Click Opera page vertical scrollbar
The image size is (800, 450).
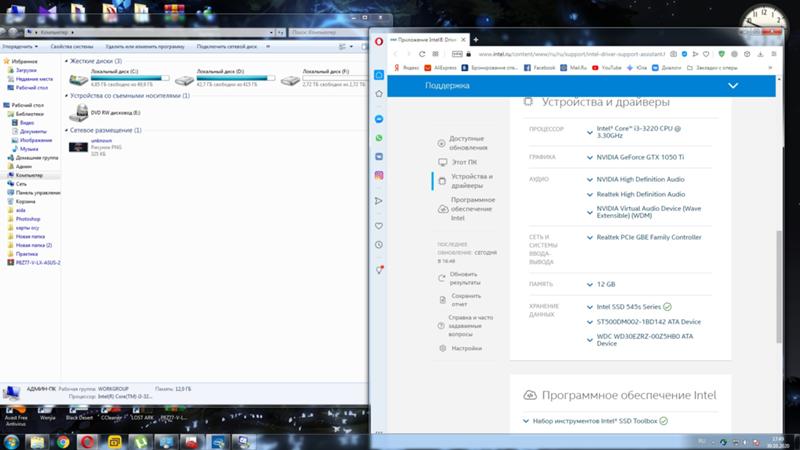coord(779,286)
